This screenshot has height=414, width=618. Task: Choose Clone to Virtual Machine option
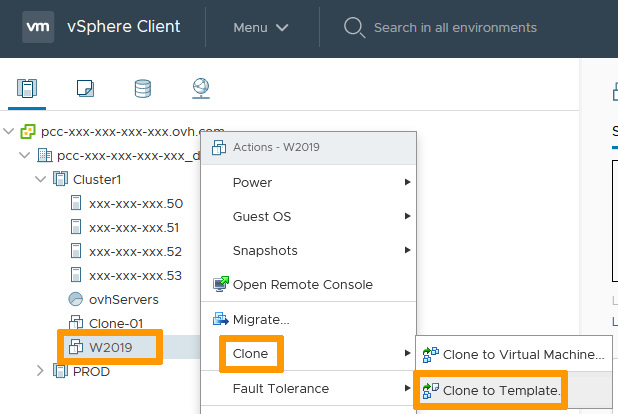[521, 354]
